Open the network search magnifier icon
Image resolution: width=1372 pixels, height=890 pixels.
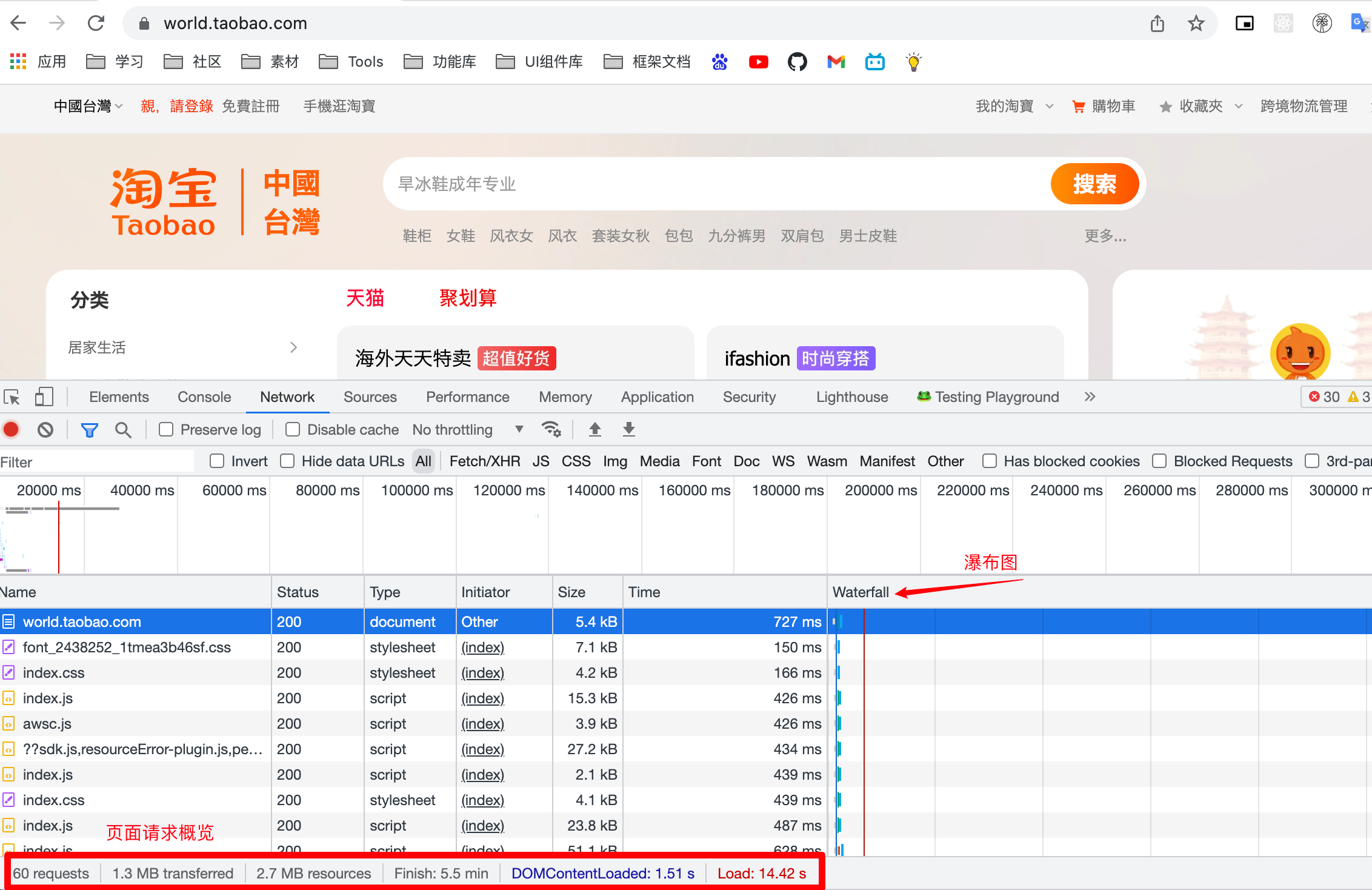click(x=123, y=430)
